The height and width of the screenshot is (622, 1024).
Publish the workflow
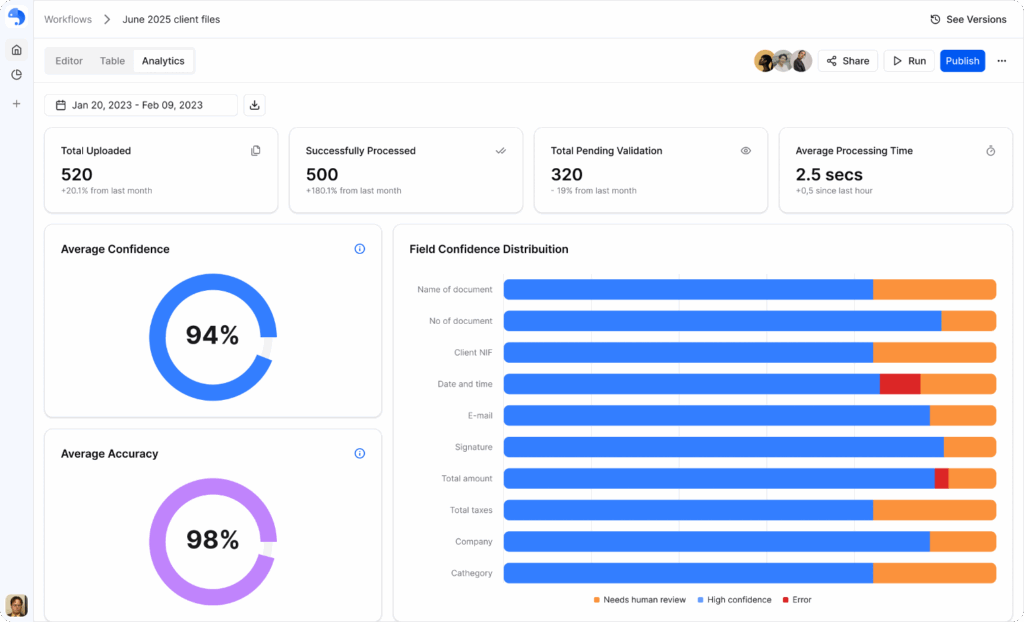(x=962, y=60)
